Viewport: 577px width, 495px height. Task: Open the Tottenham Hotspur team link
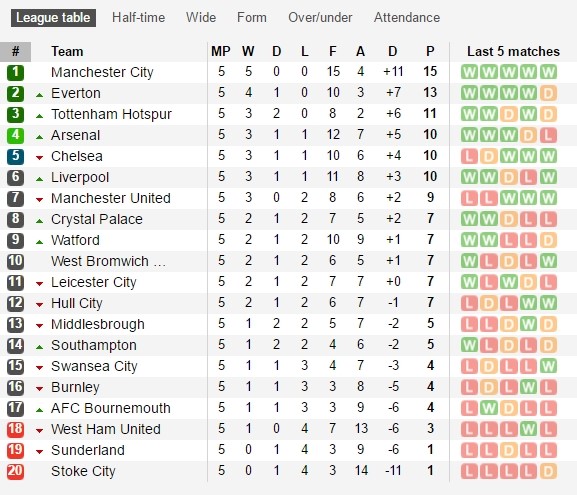(x=111, y=114)
